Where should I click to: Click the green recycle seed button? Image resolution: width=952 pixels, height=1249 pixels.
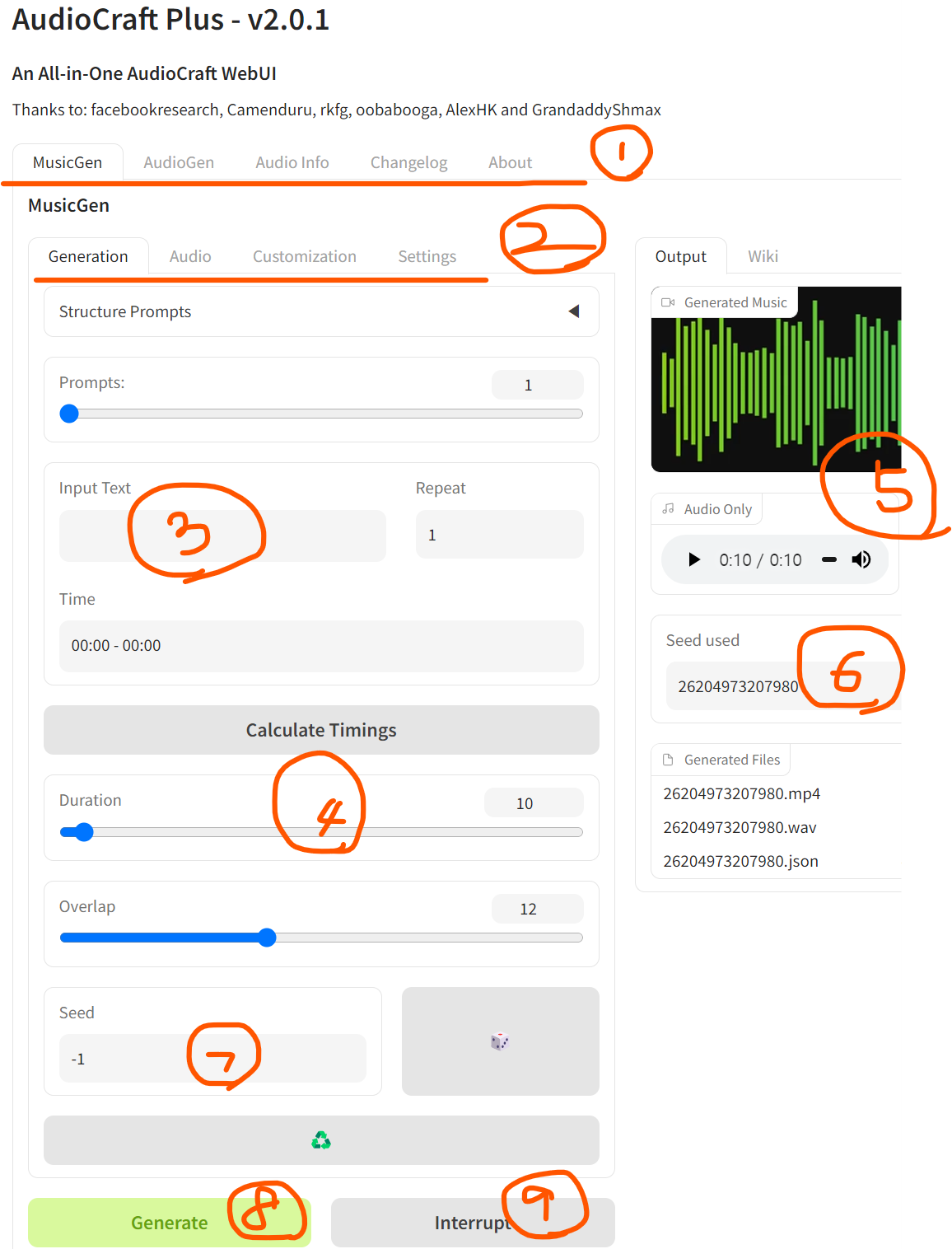[321, 1140]
